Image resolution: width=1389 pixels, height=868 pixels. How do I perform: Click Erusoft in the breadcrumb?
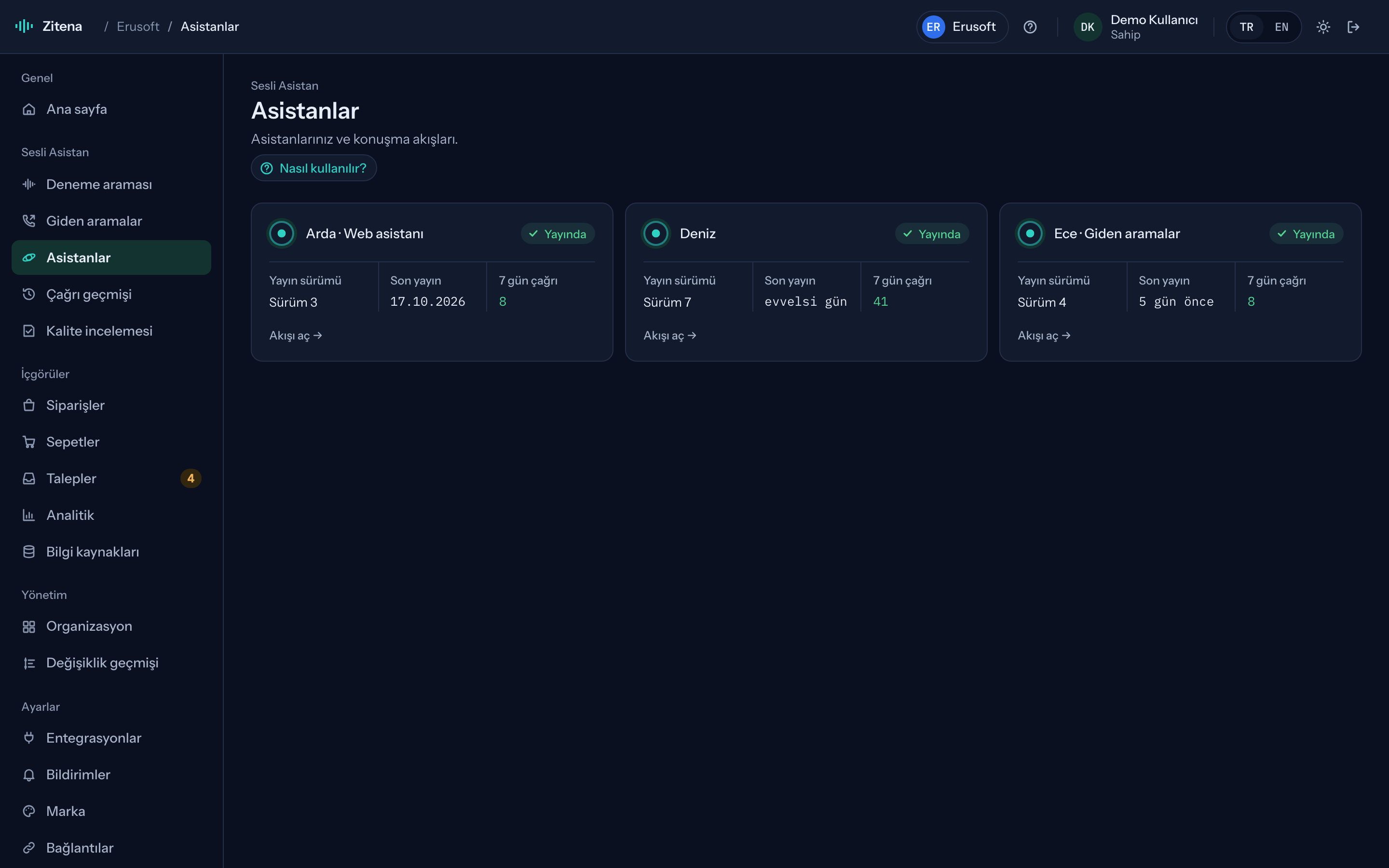coord(138,27)
